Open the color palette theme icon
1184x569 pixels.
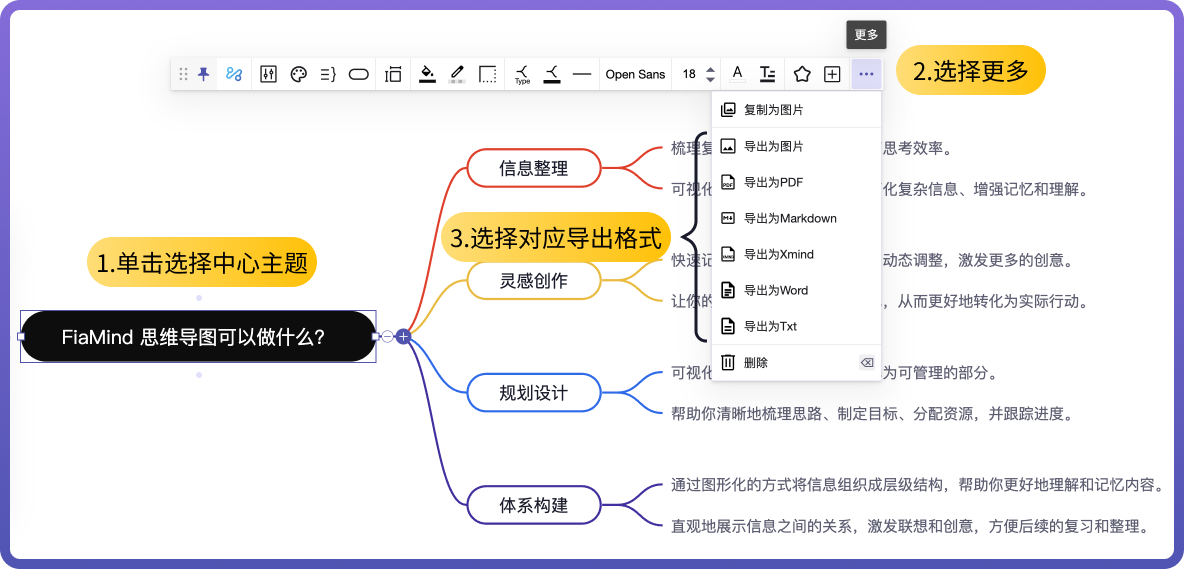(299, 74)
